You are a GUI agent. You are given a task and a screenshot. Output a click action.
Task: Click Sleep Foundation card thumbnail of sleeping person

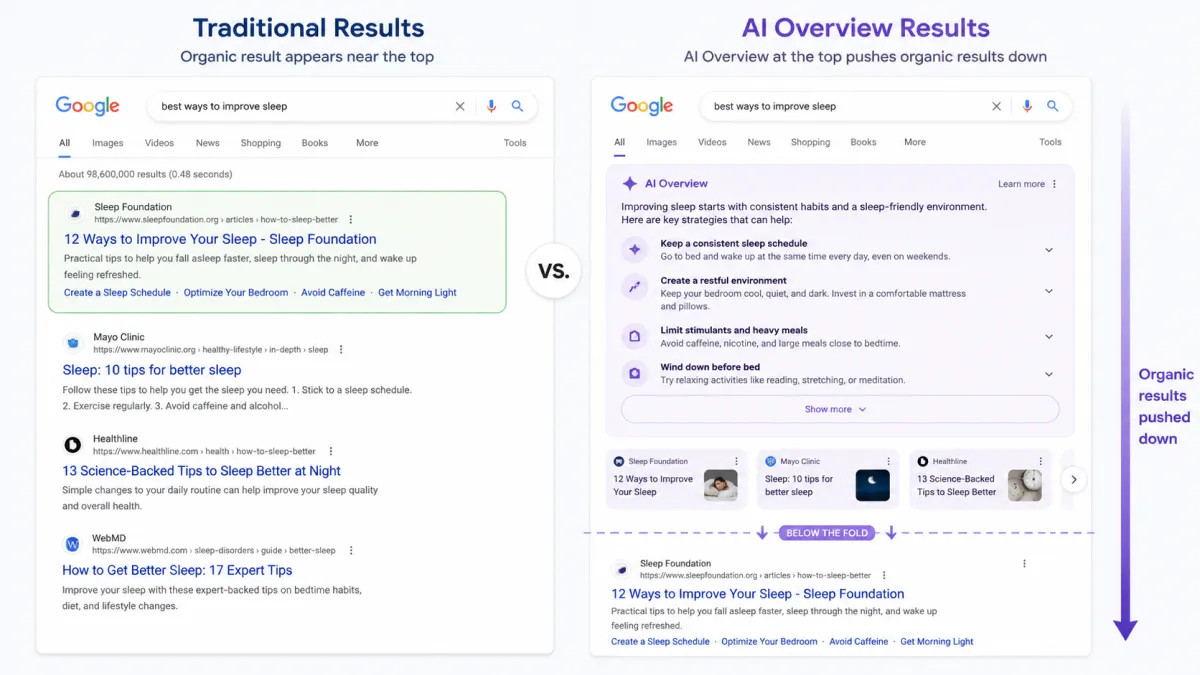(721, 485)
